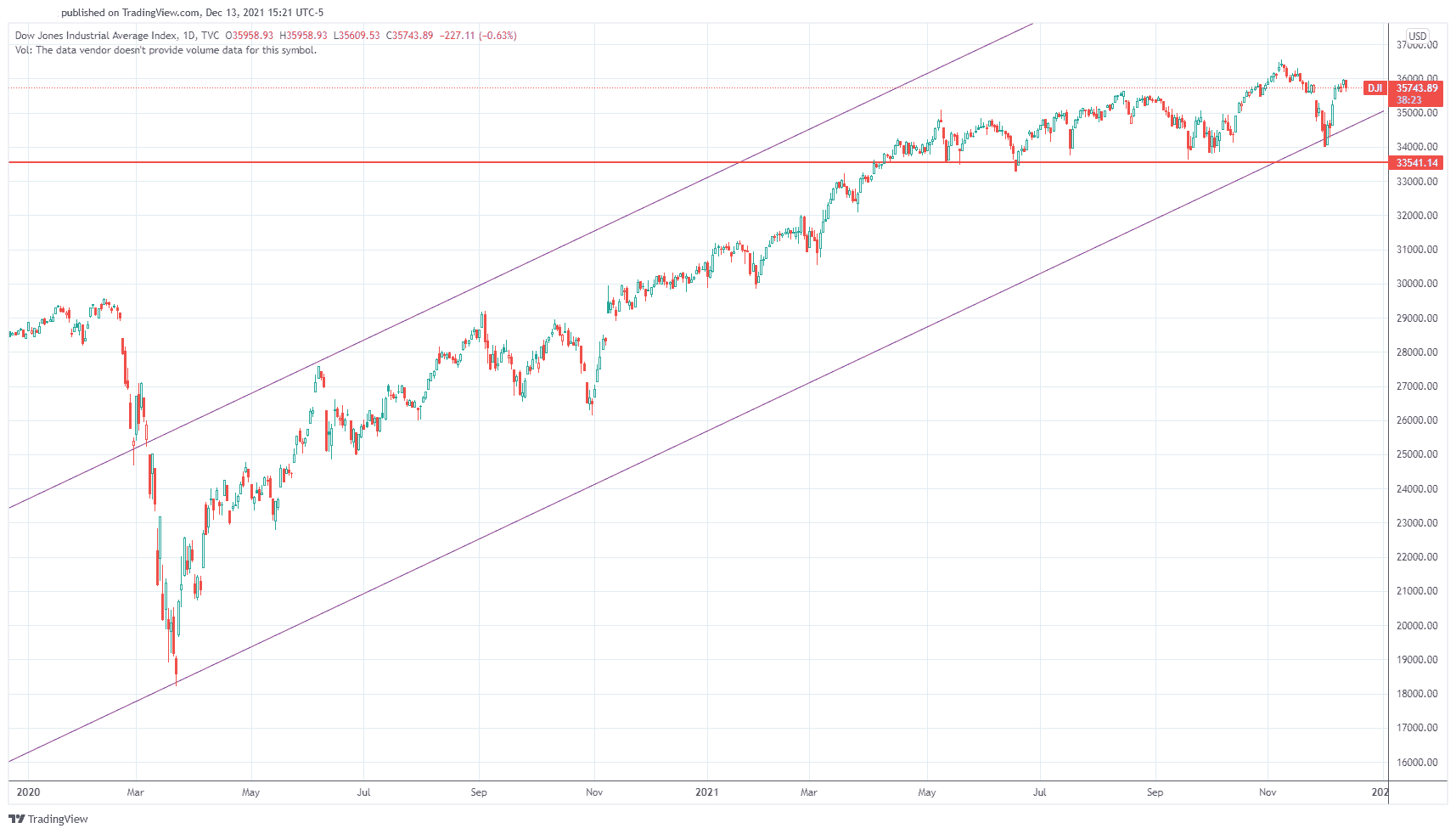The image size is (1456, 834).
Task: Click the countdown timer 38:23 label
Action: pos(1408,100)
